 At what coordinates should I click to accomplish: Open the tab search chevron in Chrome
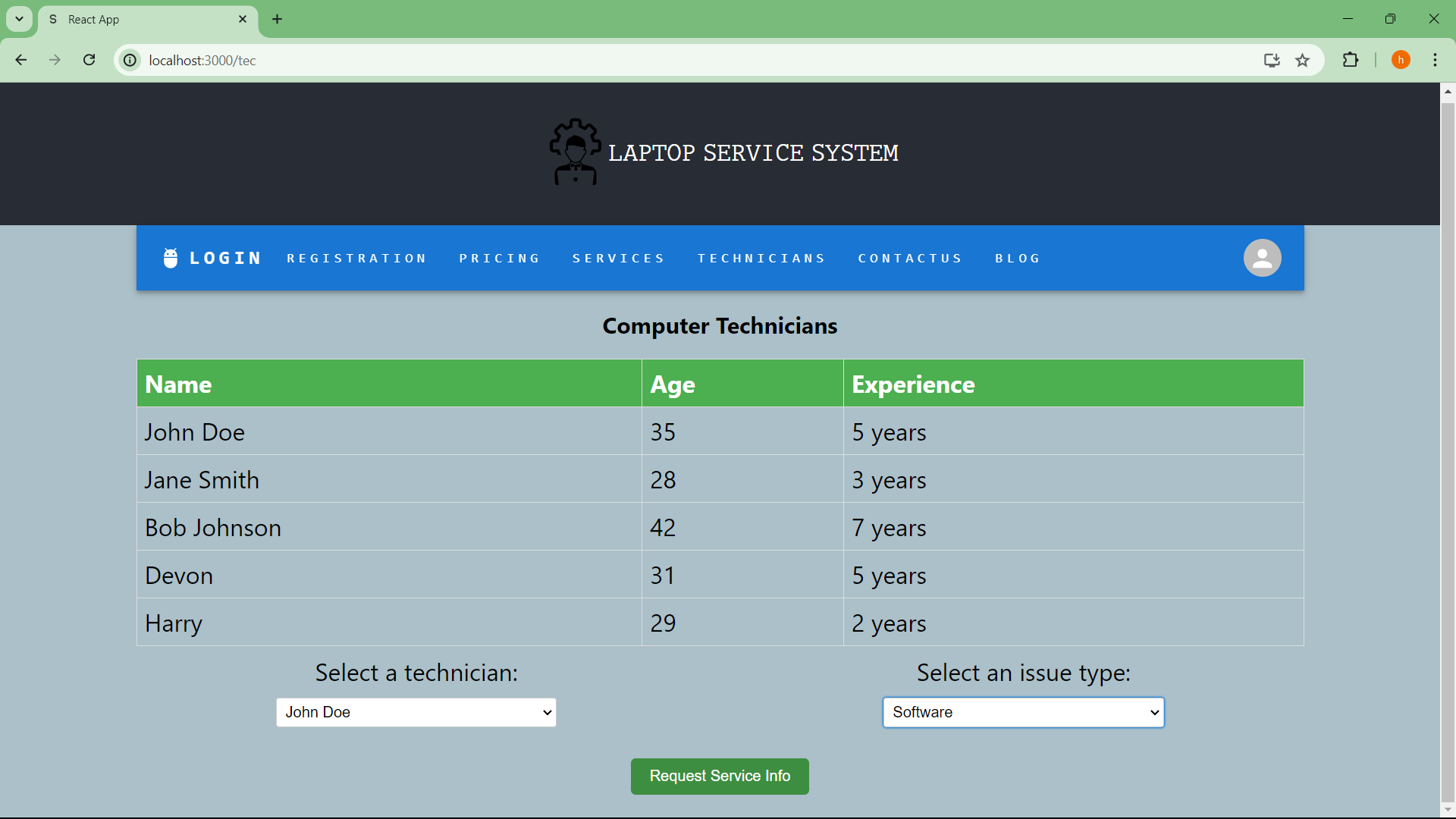pyautogui.click(x=19, y=19)
